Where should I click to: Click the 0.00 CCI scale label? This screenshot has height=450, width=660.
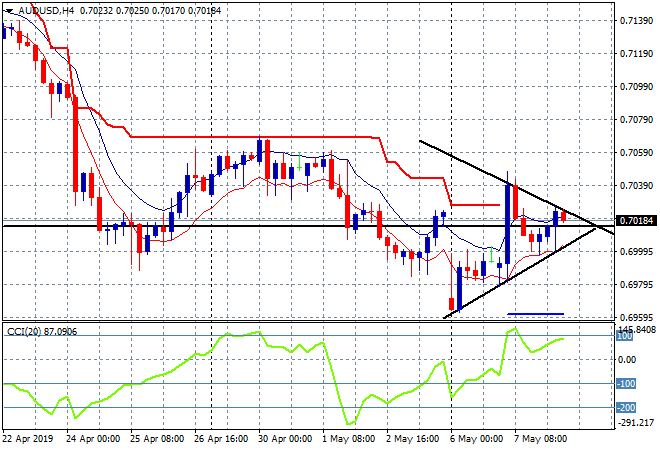click(x=627, y=359)
